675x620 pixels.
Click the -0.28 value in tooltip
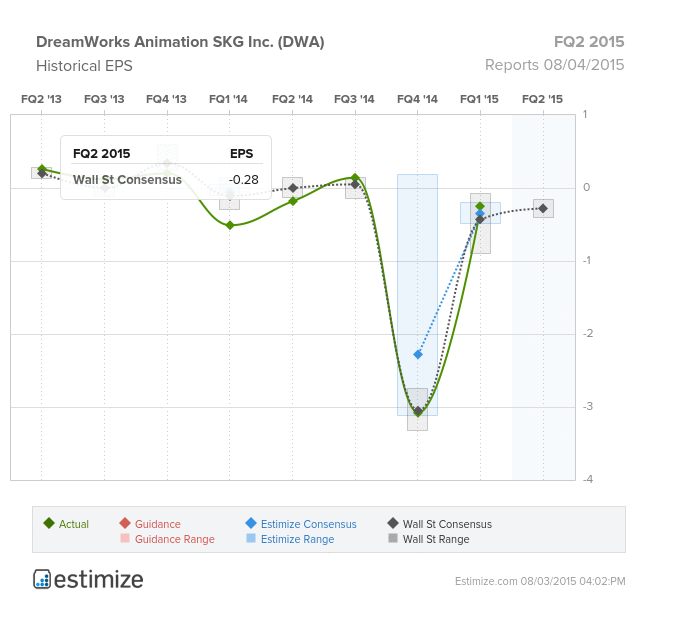pyautogui.click(x=244, y=180)
